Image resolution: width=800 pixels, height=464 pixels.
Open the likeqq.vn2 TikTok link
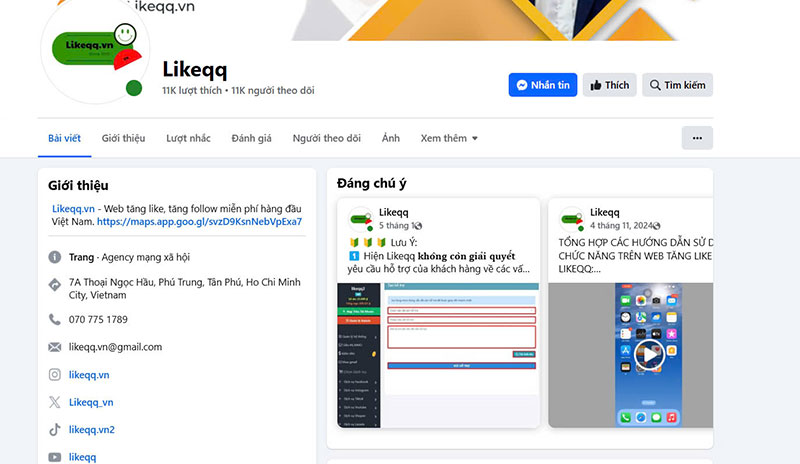point(92,430)
